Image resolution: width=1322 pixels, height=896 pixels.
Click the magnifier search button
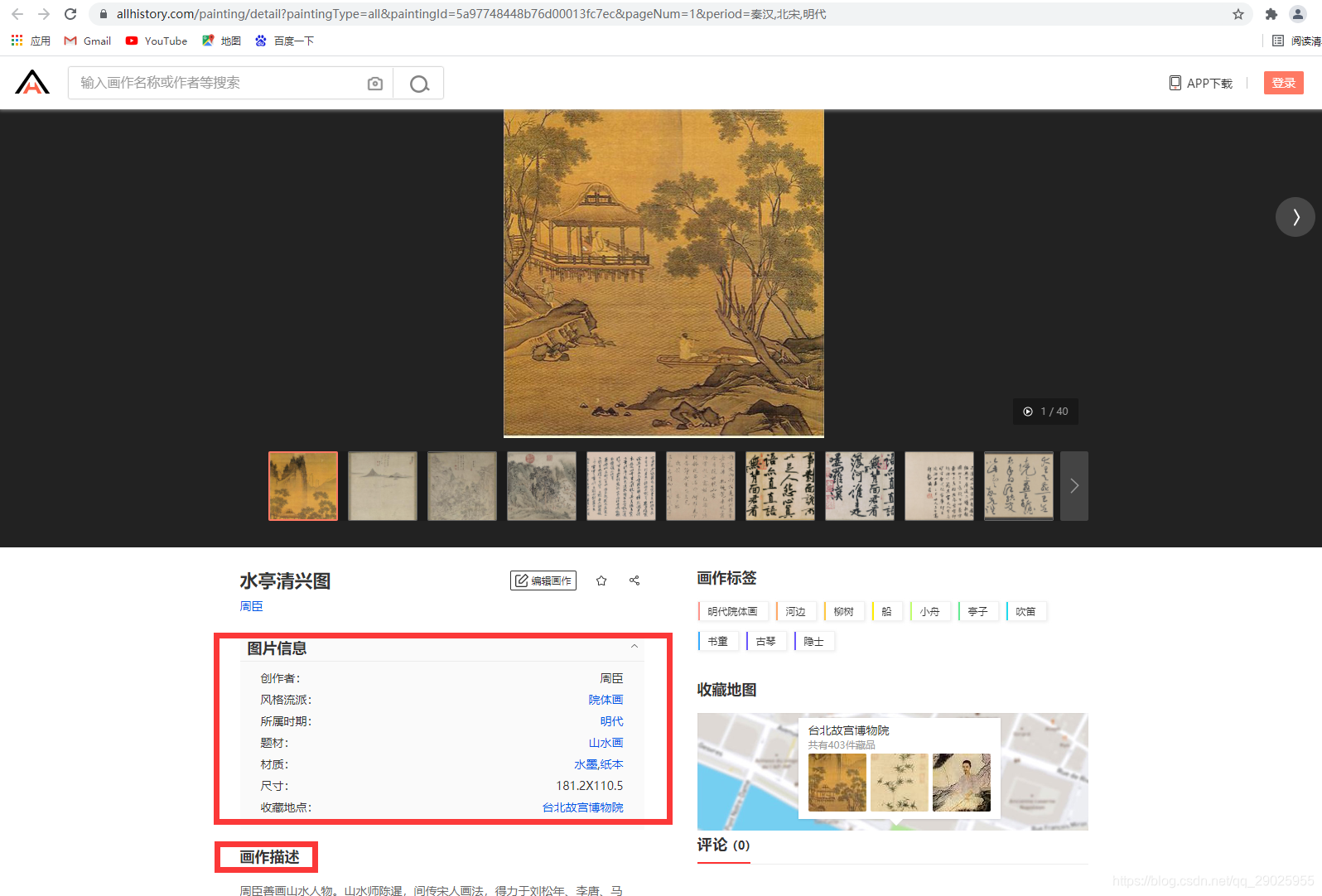coord(419,84)
